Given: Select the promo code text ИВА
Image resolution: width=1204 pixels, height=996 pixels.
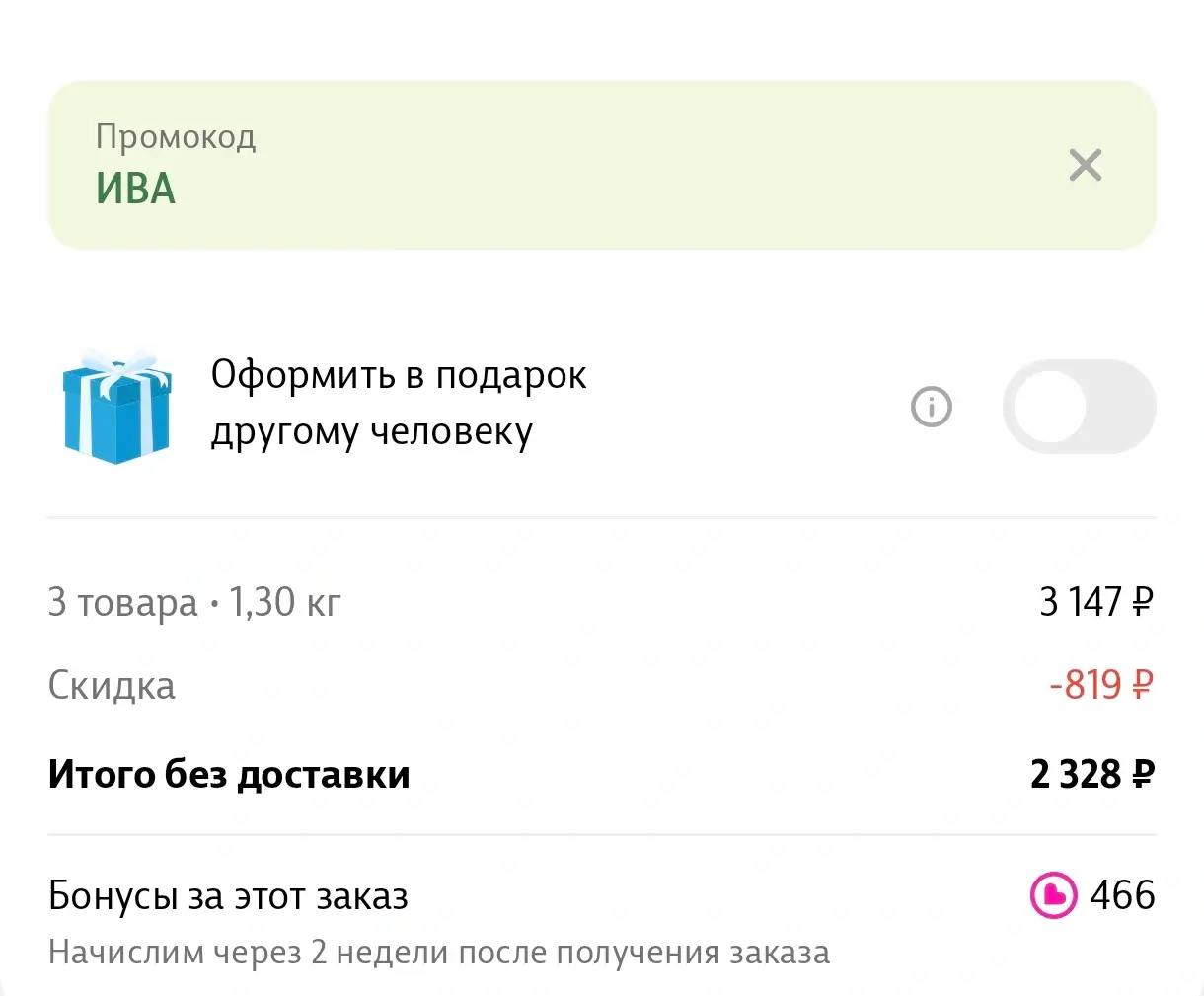Looking at the screenshot, I should [135, 189].
